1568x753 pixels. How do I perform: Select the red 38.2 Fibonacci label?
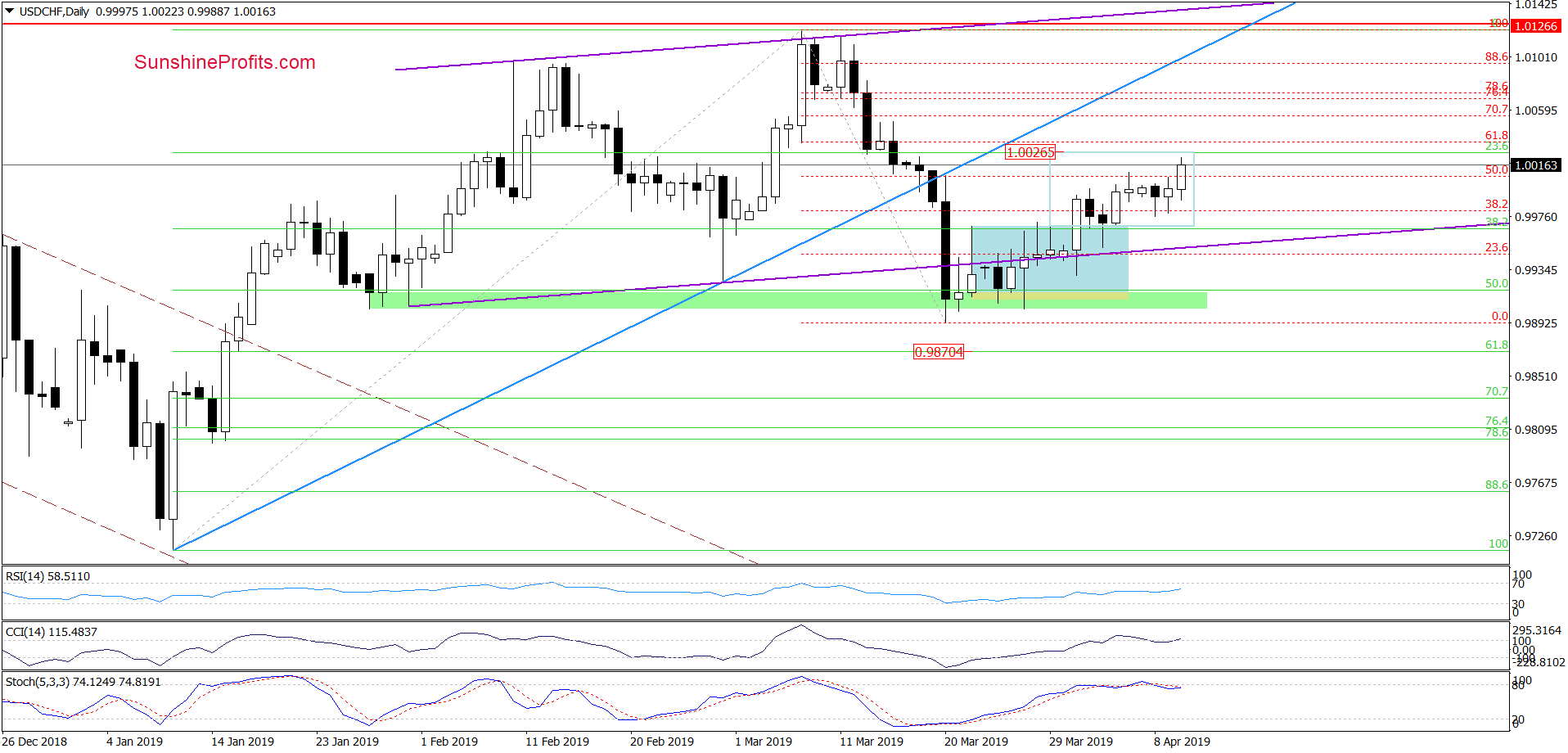point(1497,204)
